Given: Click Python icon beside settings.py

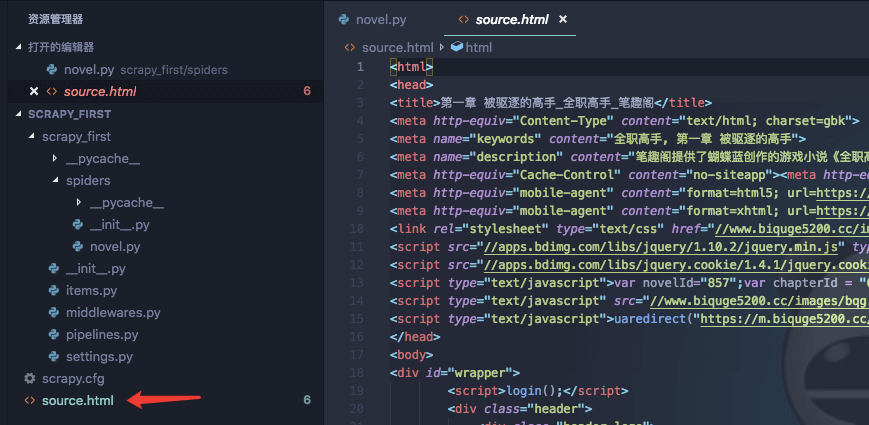Looking at the screenshot, I should (x=54, y=356).
